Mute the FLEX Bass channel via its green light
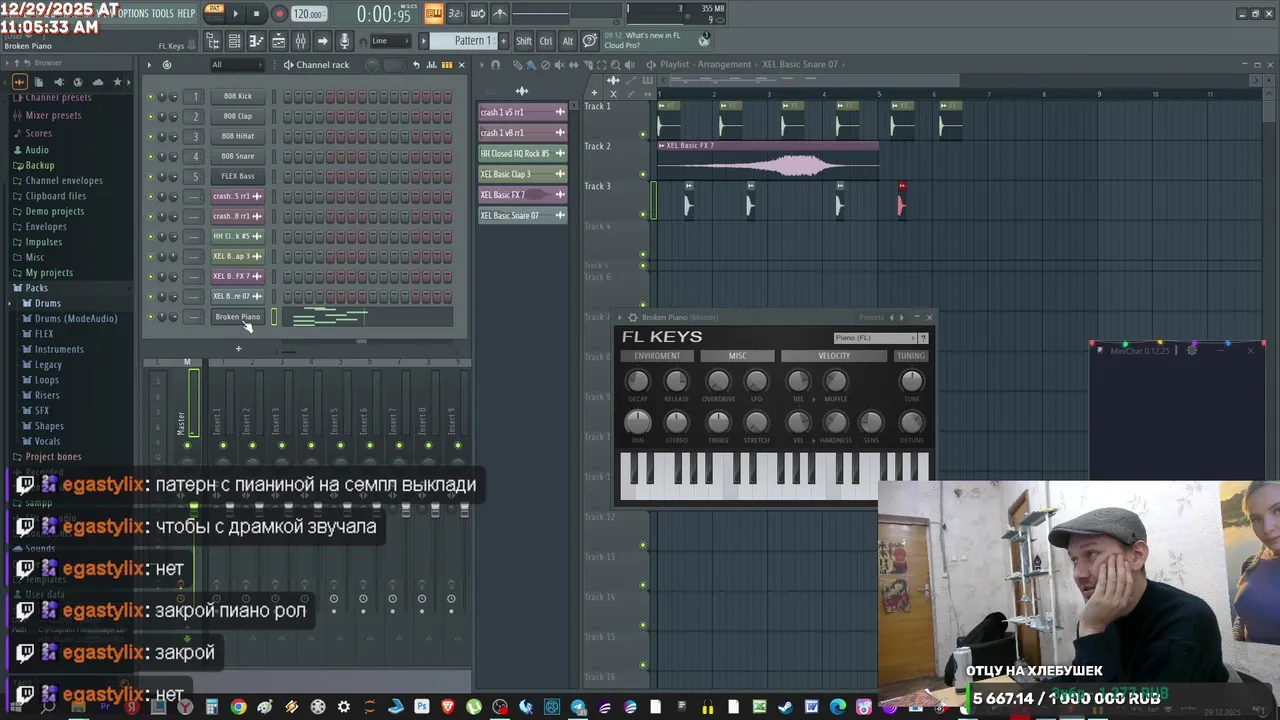This screenshot has height=720, width=1280. [x=151, y=177]
